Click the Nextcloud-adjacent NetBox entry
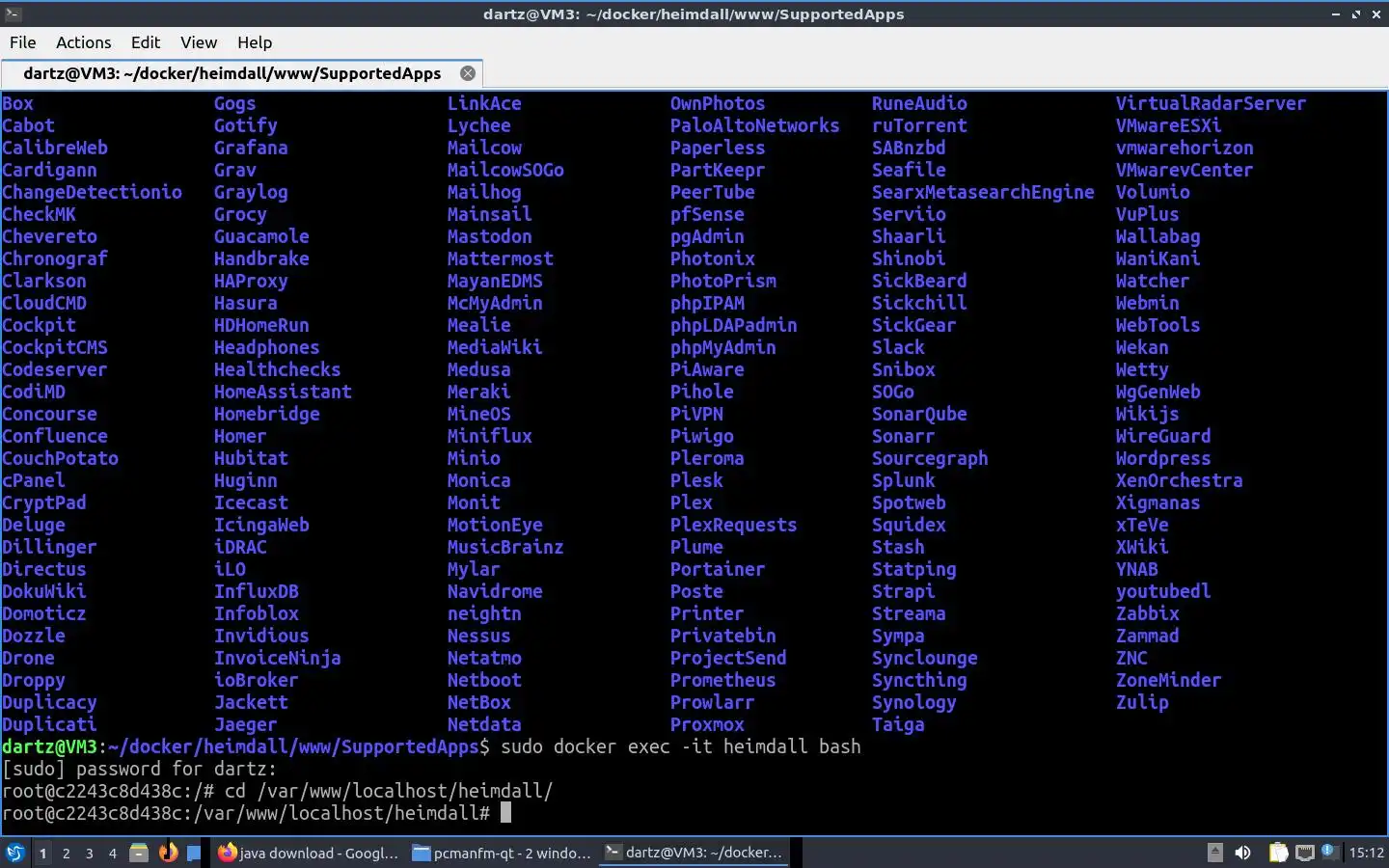The width and height of the screenshot is (1389, 868). 478,702
